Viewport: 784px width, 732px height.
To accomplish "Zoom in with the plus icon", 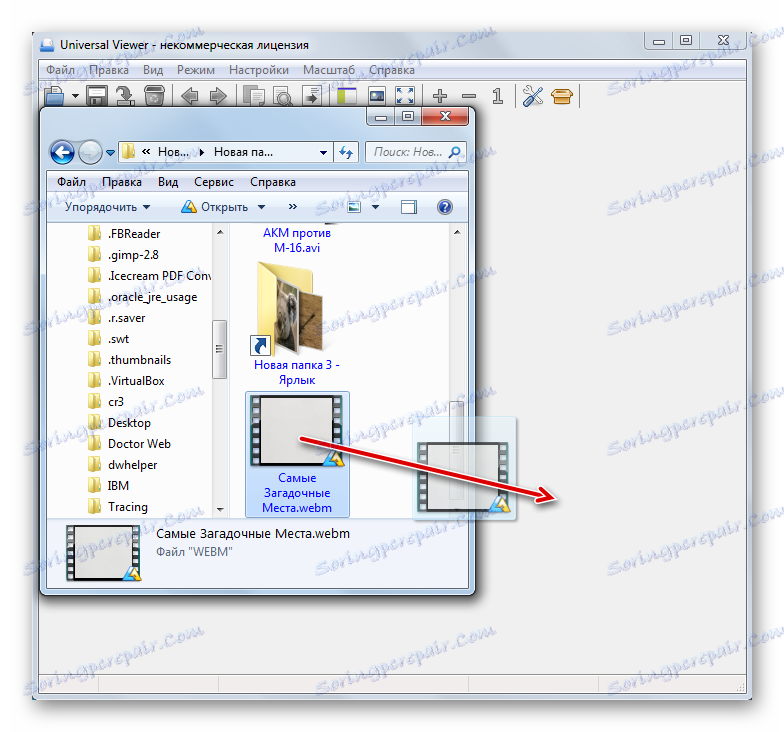I will point(440,96).
